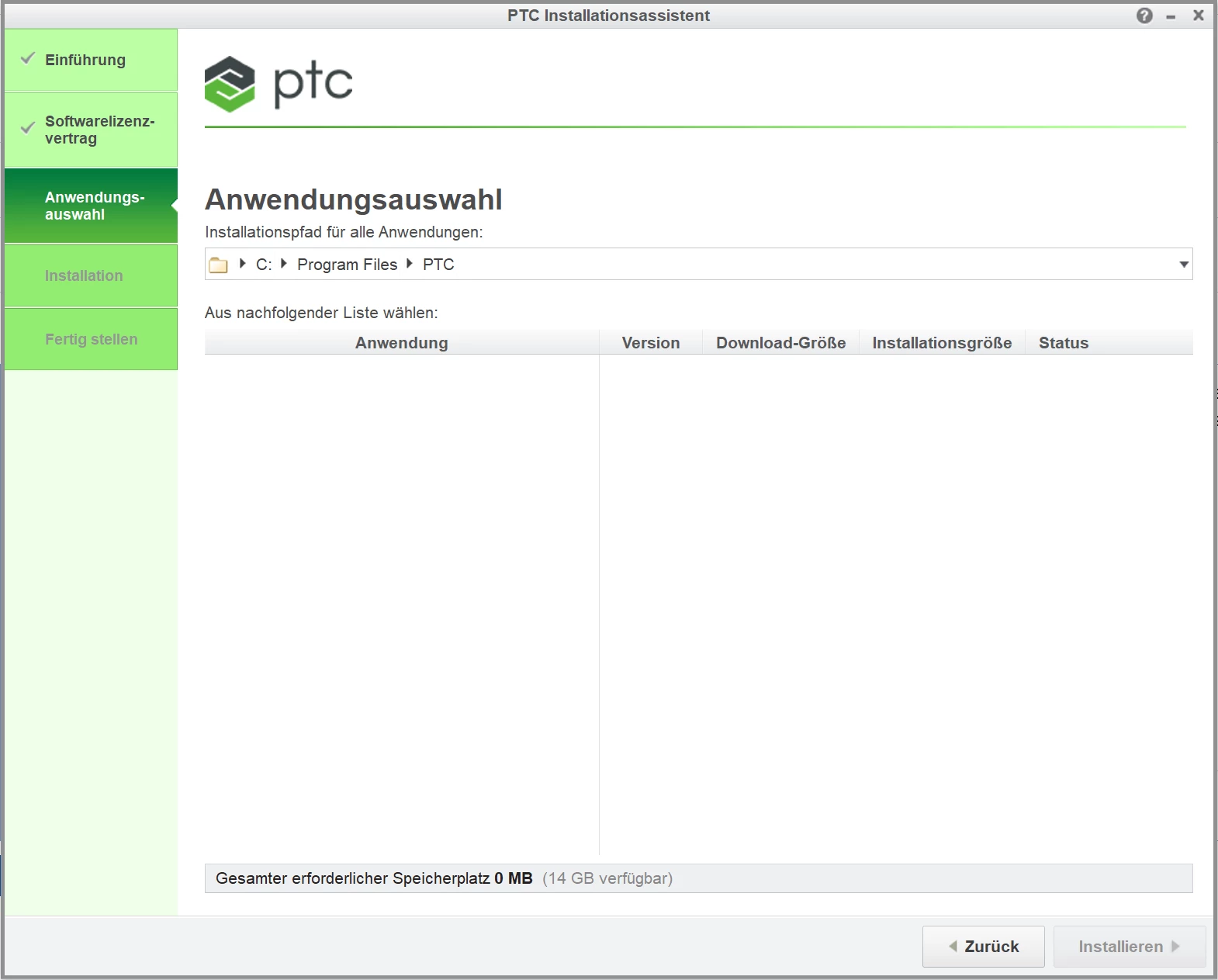Viewport: 1218px width, 980px height.
Task: Go to the Softwarelizenzvertrag step
Action: coord(91,130)
